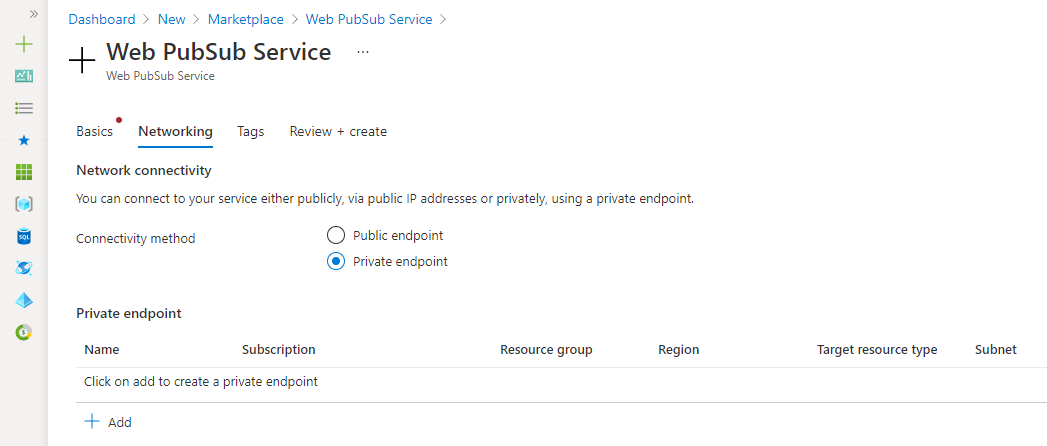
Task: Click the Create a resource plus icon
Action: (x=25, y=44)
